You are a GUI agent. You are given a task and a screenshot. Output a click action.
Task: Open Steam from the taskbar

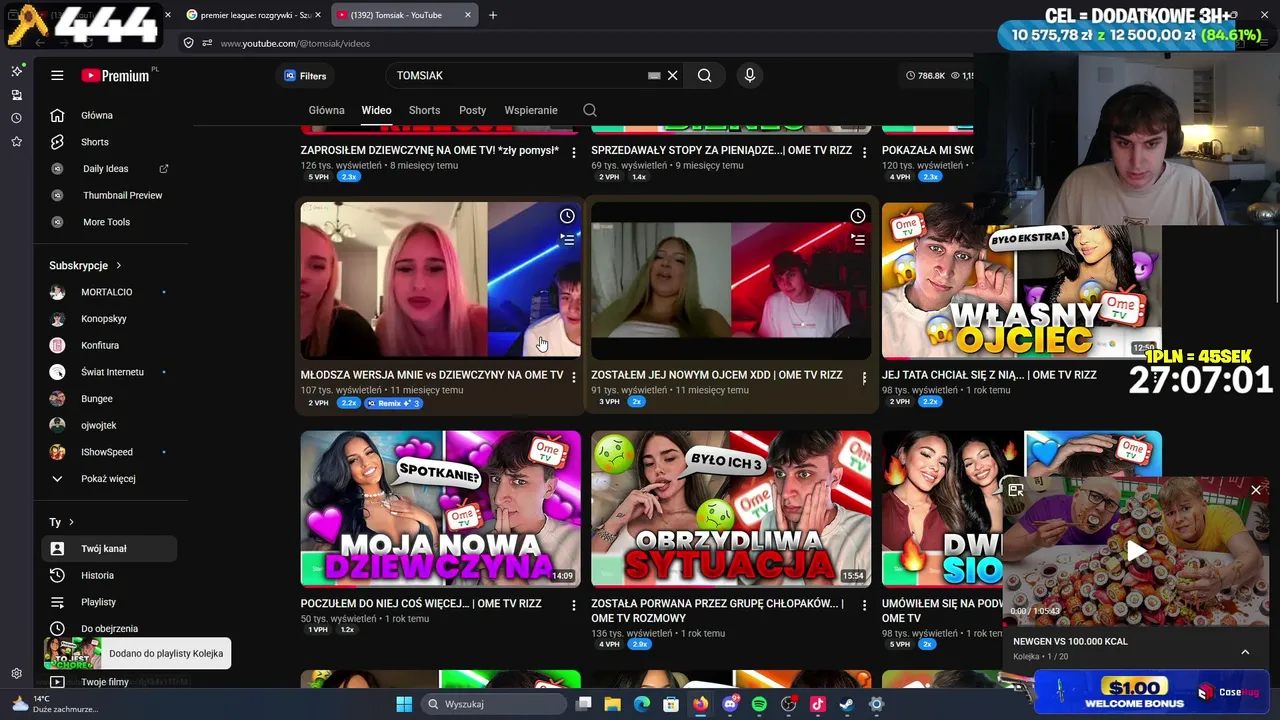(846, 704)
